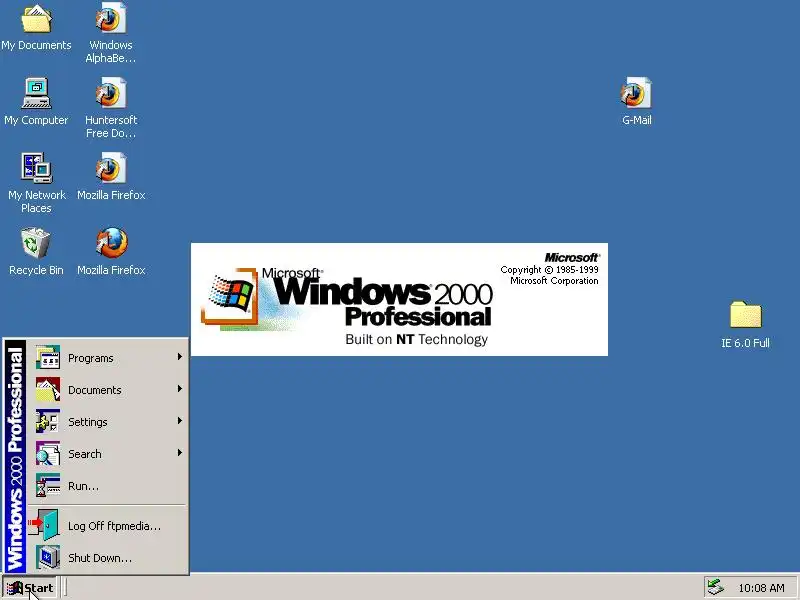Image resolution: width=800 pixels, height=600 pixels.
Task: Click the Run icon in Start menu
Action: point(48,486)
